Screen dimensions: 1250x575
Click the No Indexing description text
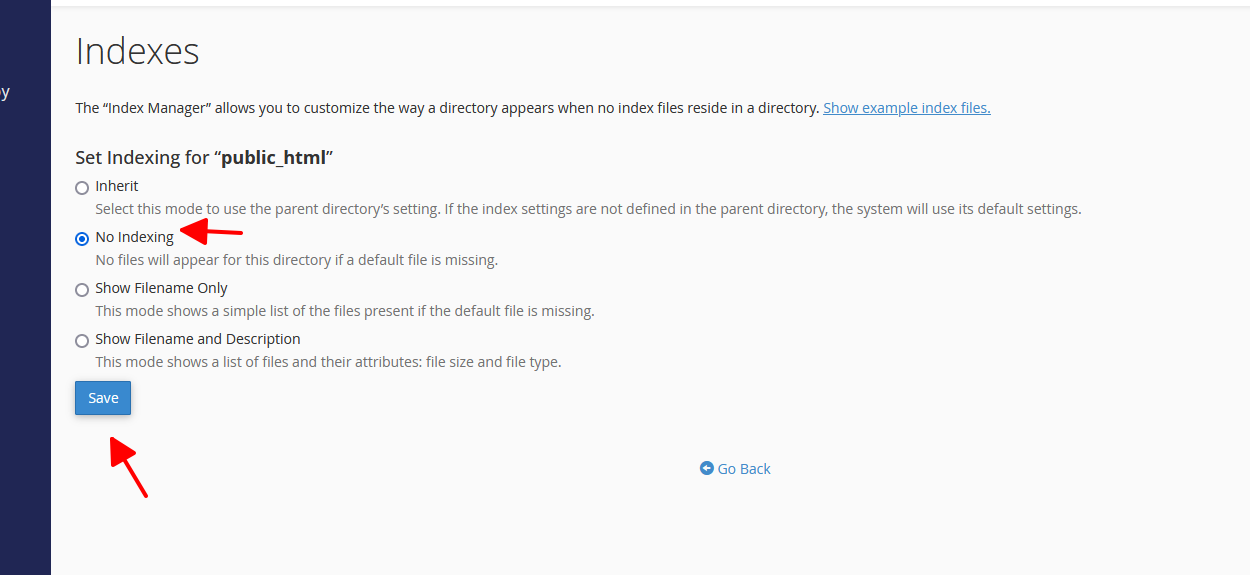pos(296,261)
